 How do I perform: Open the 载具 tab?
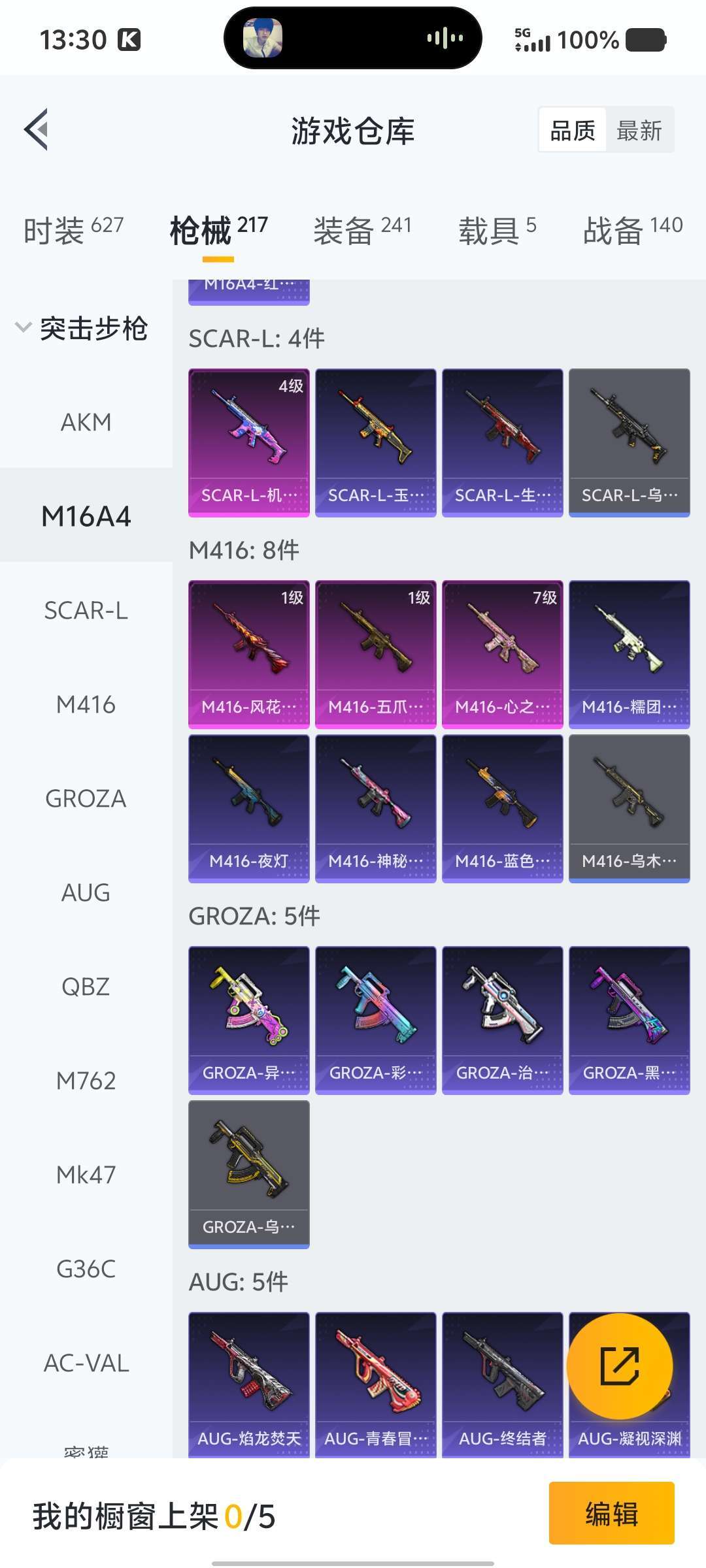pos(497,230)
